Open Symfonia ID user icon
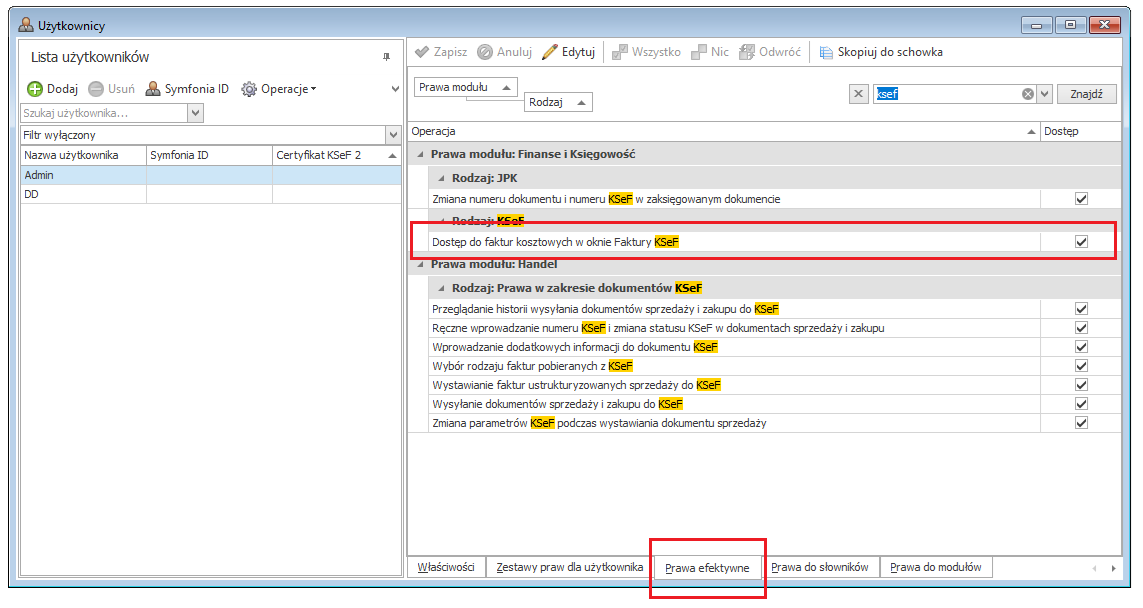The width and height of the screenshot is (1143, 608). pyautogui.click(x=153, y=89)
